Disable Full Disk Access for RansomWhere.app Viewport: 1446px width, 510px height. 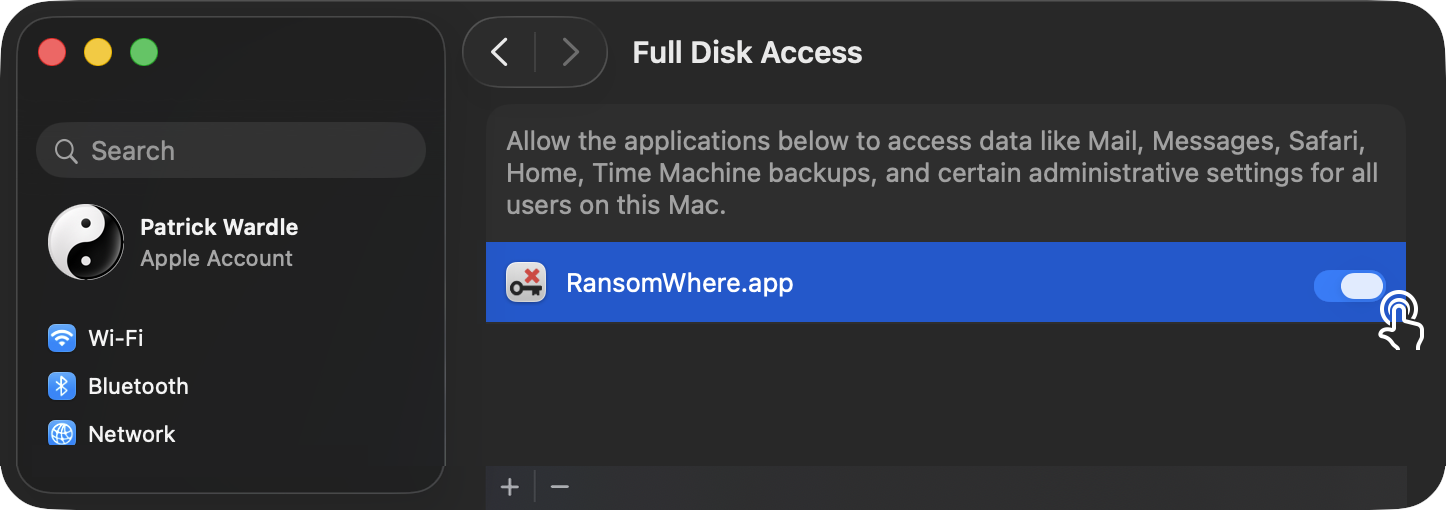pyautogui.click(x=1349, y=286)
